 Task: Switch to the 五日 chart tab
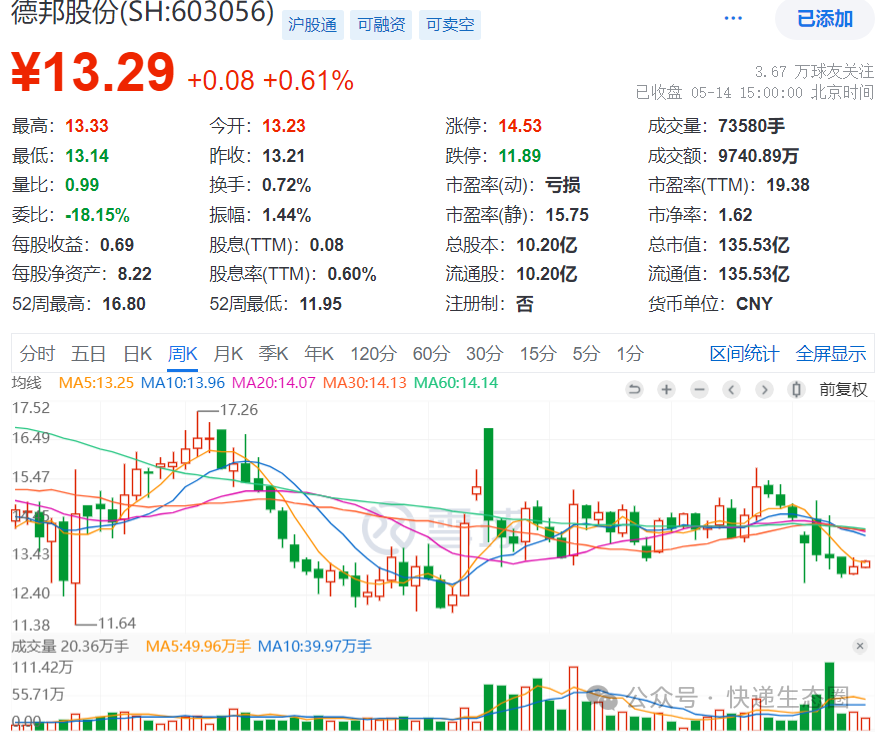coord(88,353)
